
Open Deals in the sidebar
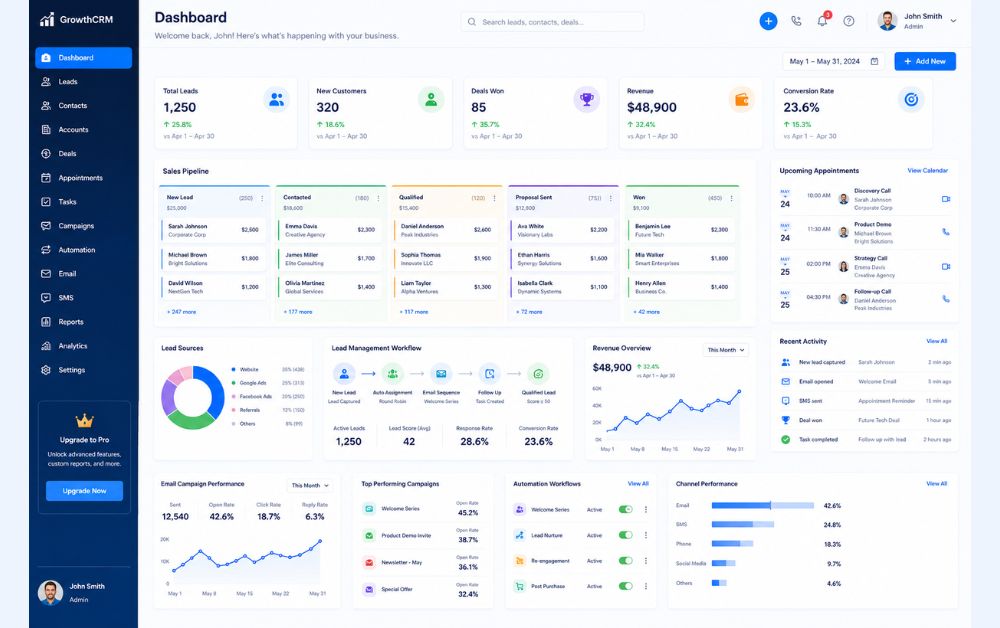84,154
